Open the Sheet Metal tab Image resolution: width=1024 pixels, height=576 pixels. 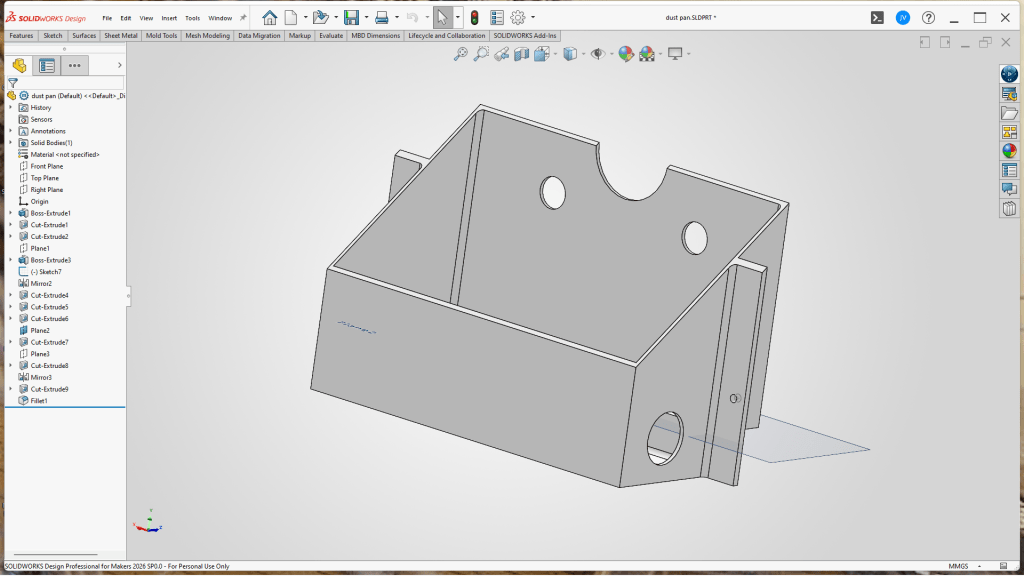click(x=122, y=36)
